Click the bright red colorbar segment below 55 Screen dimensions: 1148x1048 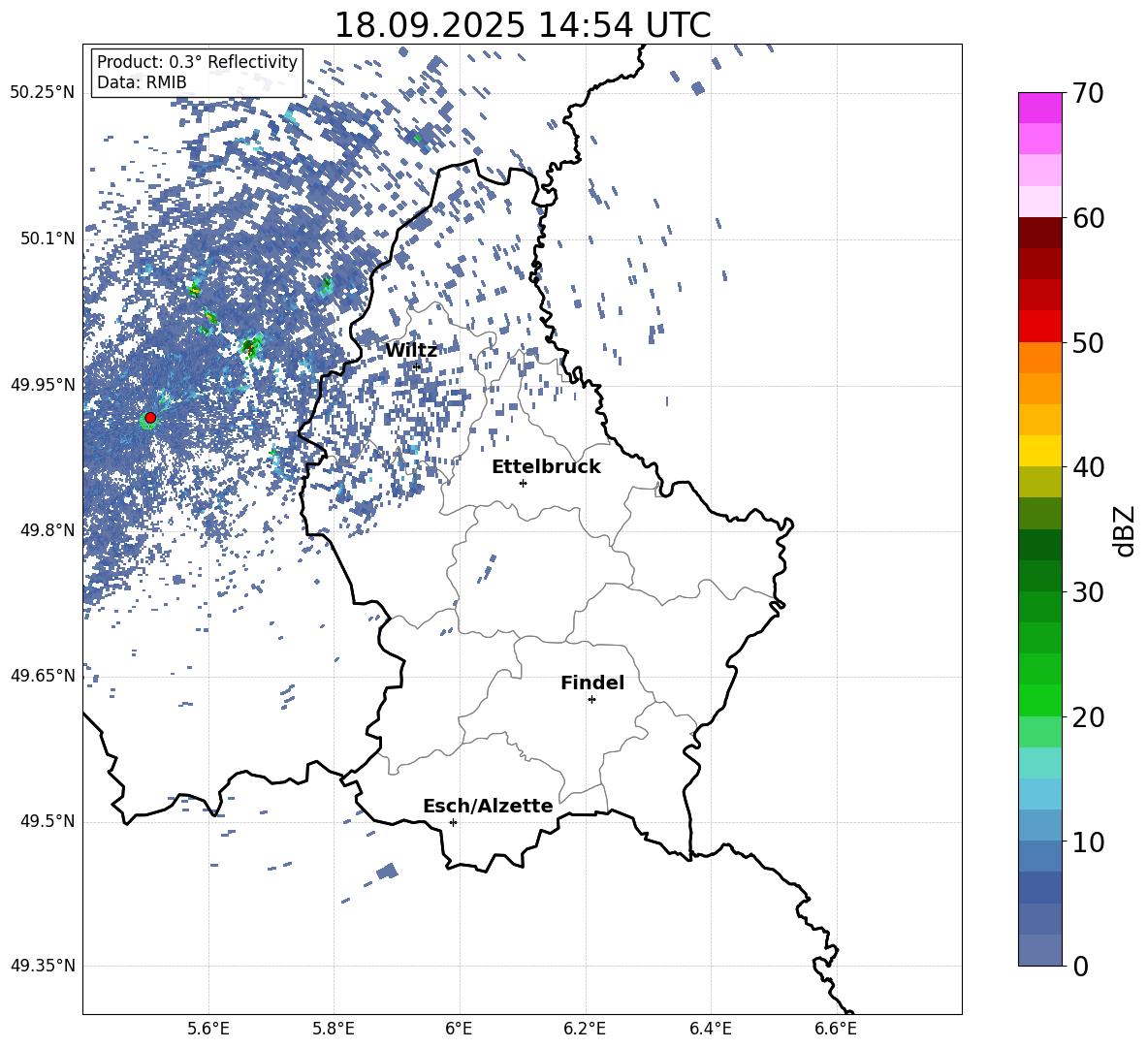pyautogui.click(x=1039, y=327)
